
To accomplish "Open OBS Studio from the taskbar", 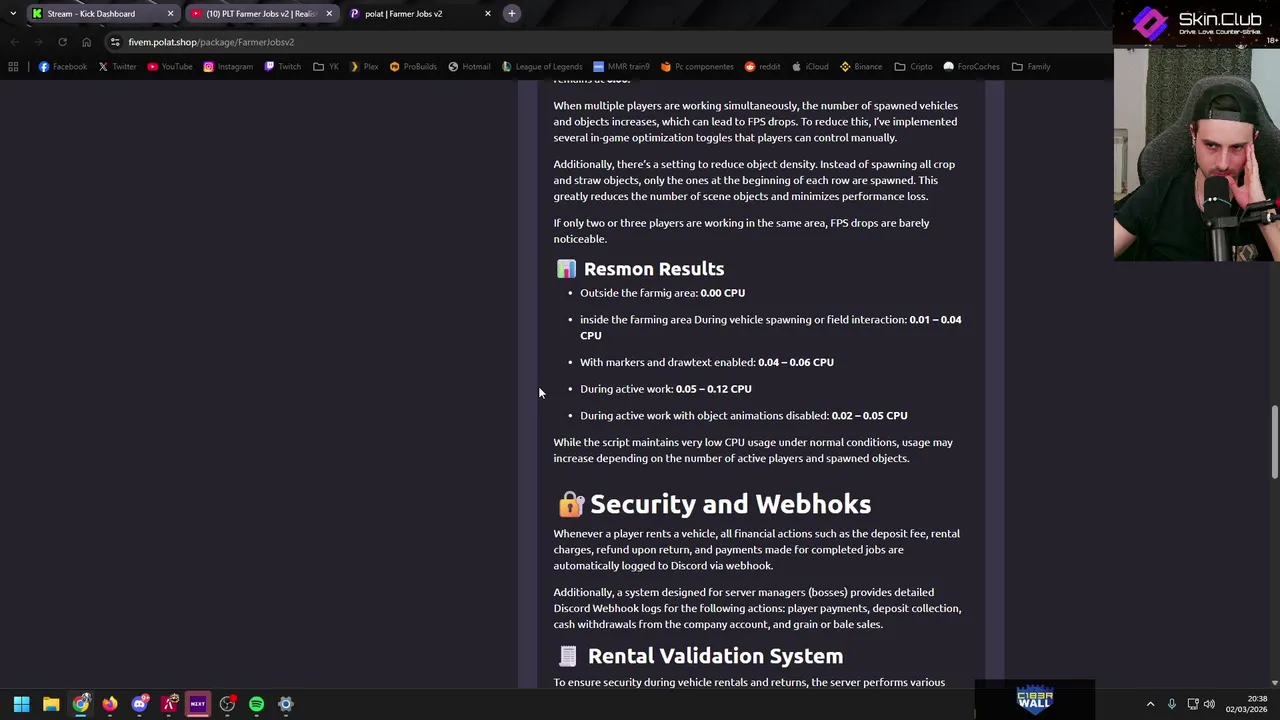I will tap(227, 704).
